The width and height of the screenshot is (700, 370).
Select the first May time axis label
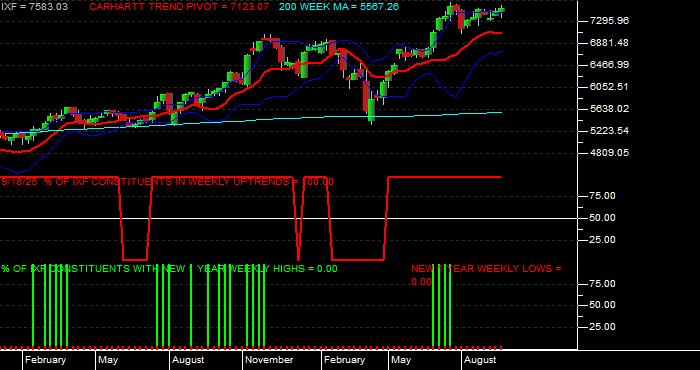pyautogui.click(x=108, y=360)
